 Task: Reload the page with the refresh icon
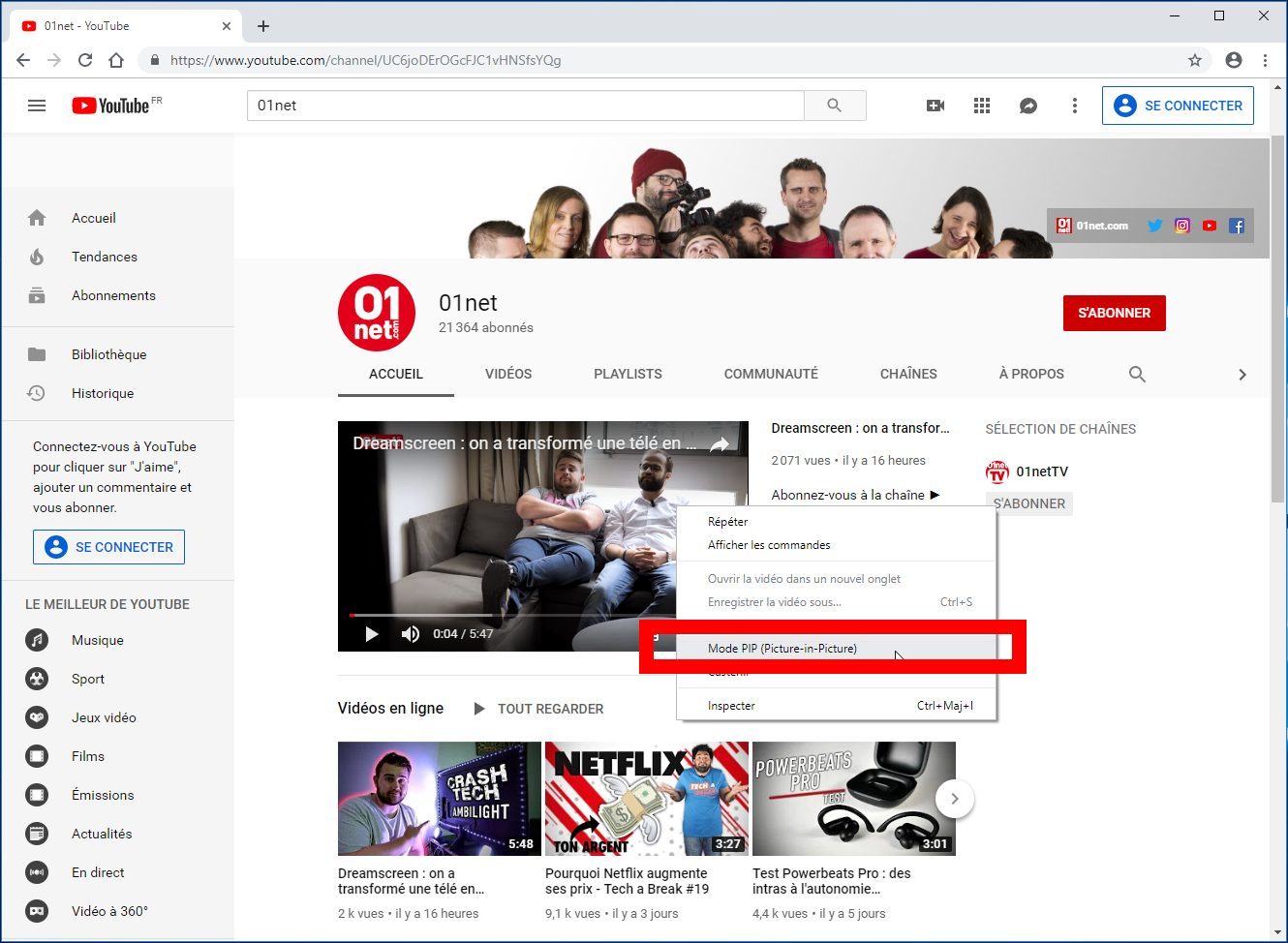click(85, 60)
